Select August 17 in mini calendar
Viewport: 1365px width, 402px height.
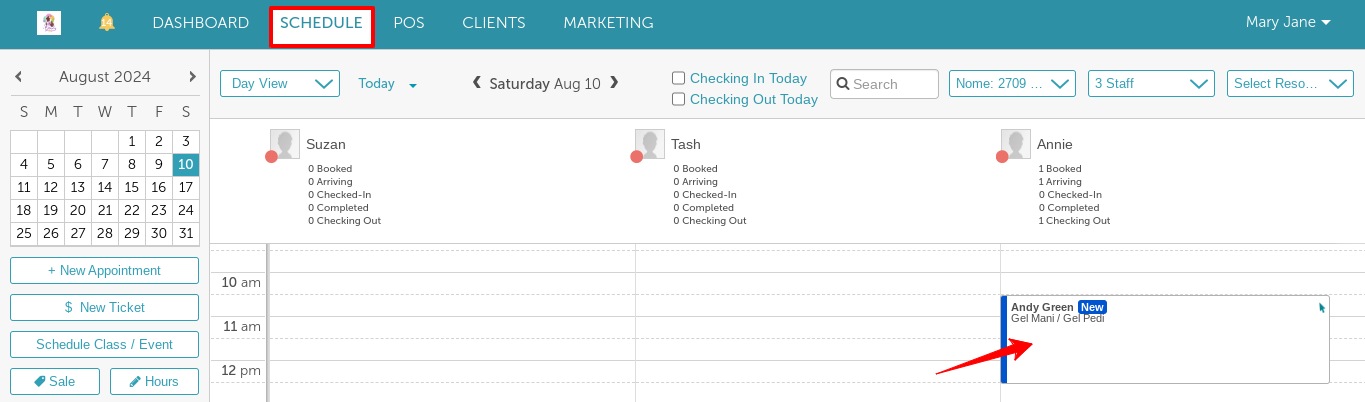click(185, 187)
